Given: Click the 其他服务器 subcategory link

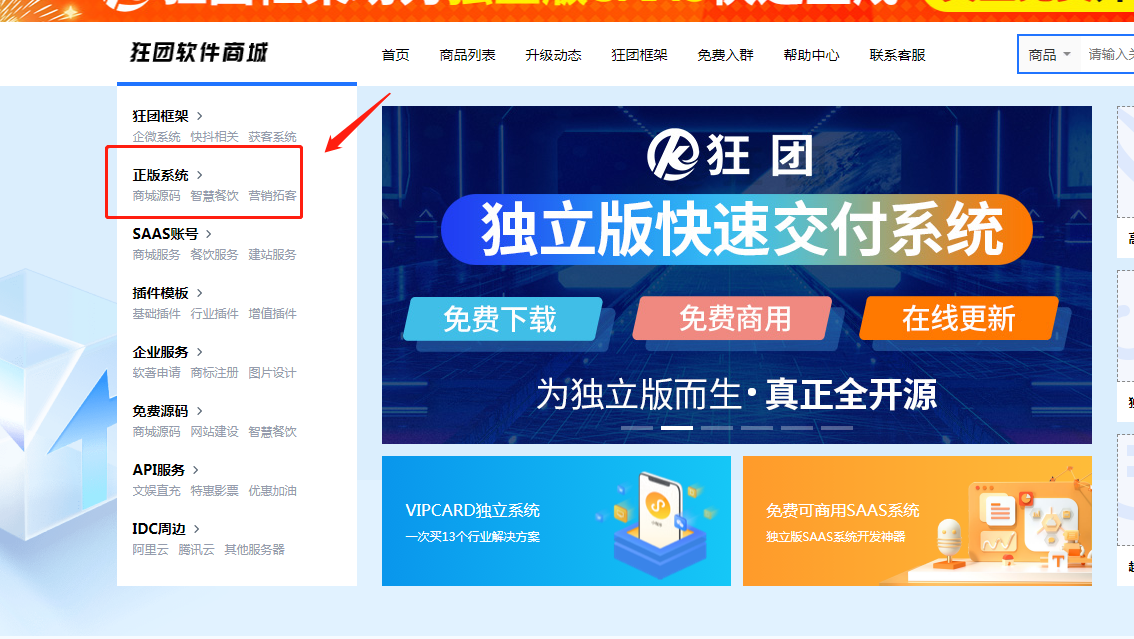Looking at the screenshot, I should [254, 550].
